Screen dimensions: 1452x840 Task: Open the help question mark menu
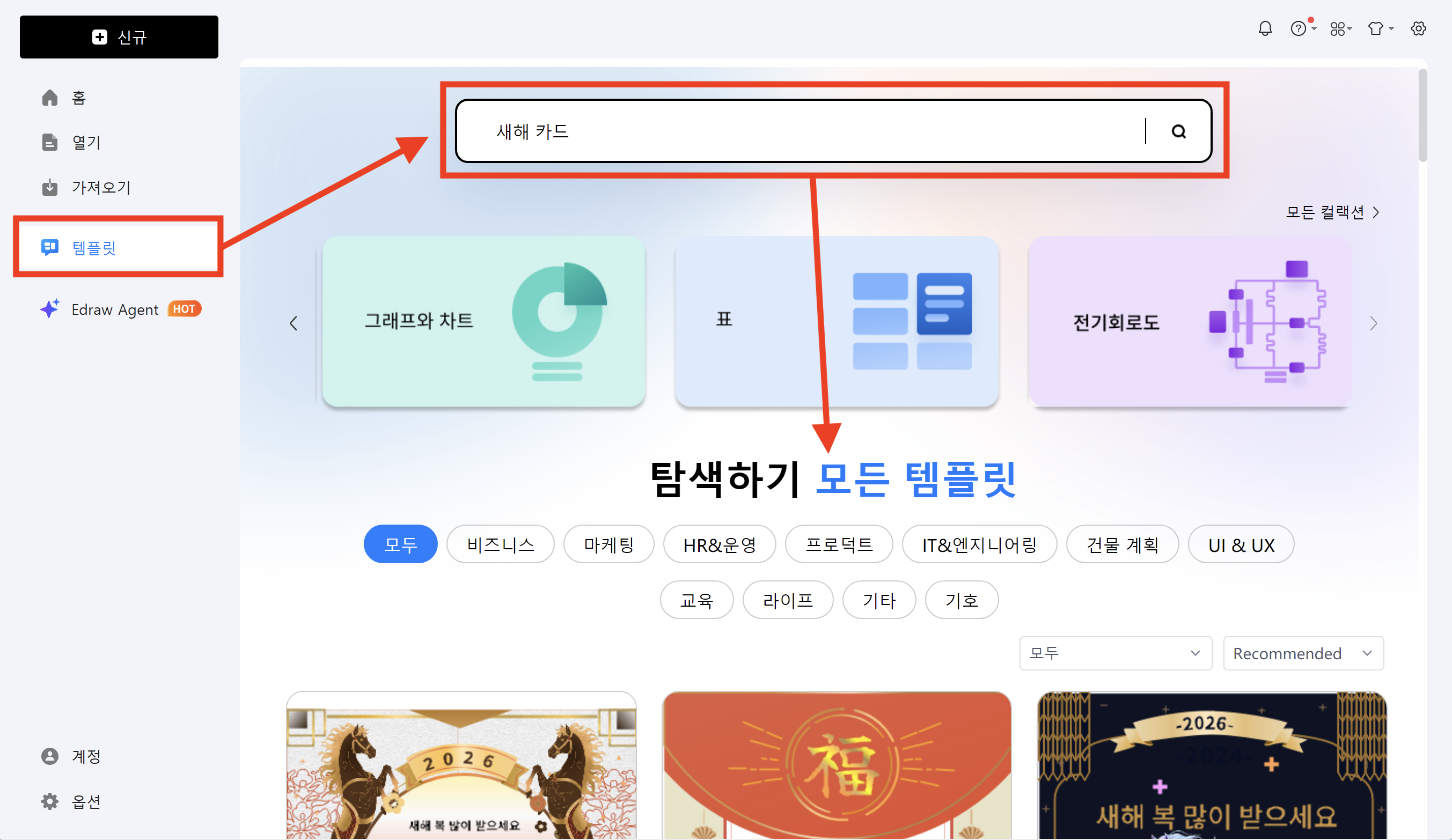1299,28
